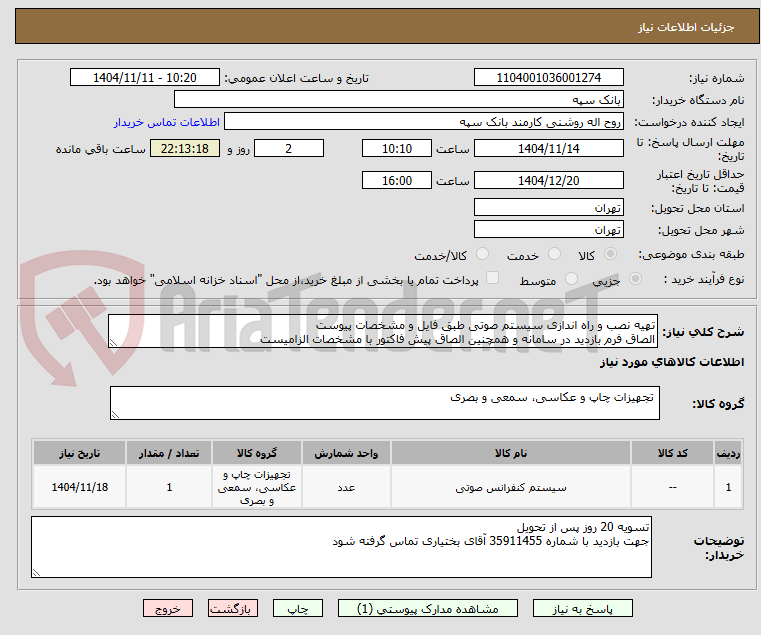761x635 pixels.
Task: Click the چاپ print button
Action: [298, 608]
